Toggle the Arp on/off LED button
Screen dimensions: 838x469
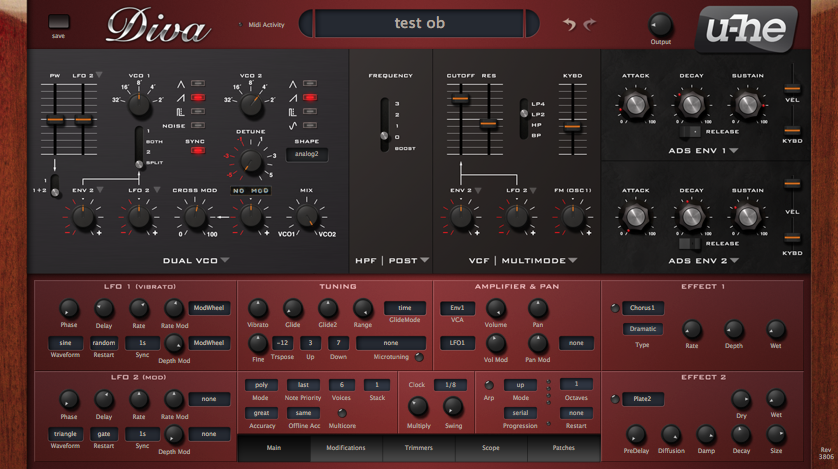[x=488, y=385]
